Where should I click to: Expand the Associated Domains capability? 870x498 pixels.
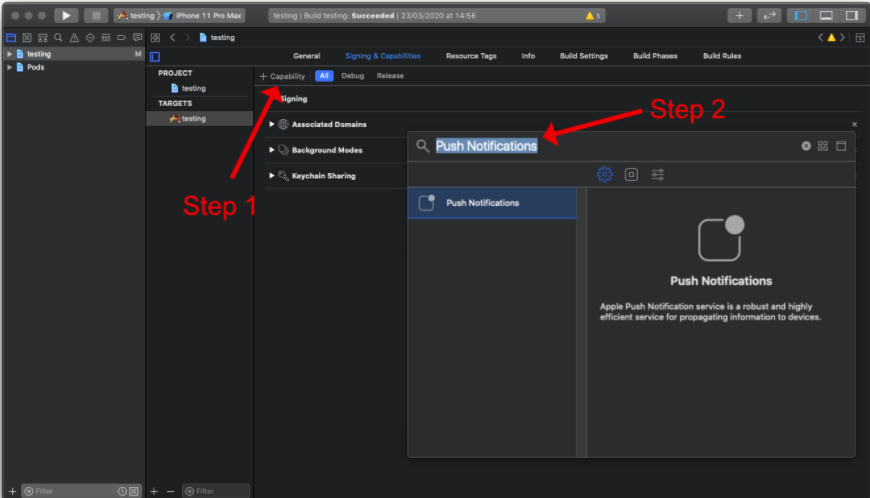(271, 124)
